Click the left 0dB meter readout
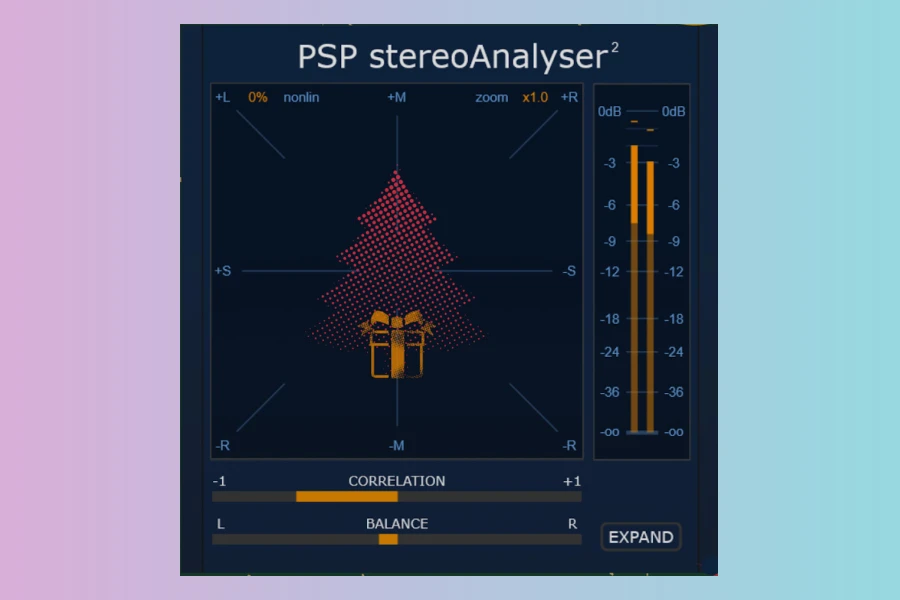This screenshot has width=900, height=600. [x=610, y=111]
